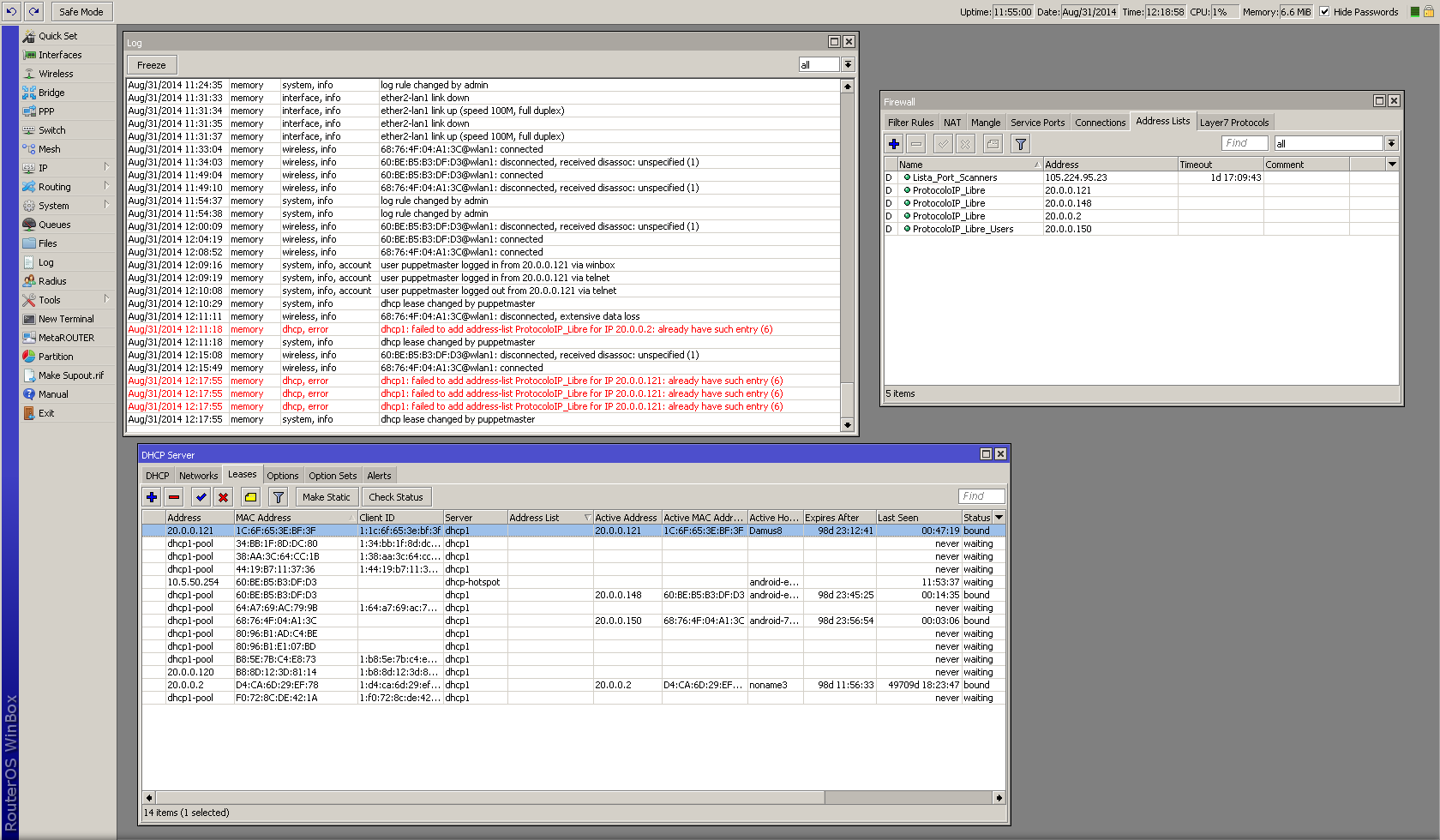Open Files in the sidebar
Image resolution: width=1440 pixels, height=840 pixels.
tap(47, 243)
